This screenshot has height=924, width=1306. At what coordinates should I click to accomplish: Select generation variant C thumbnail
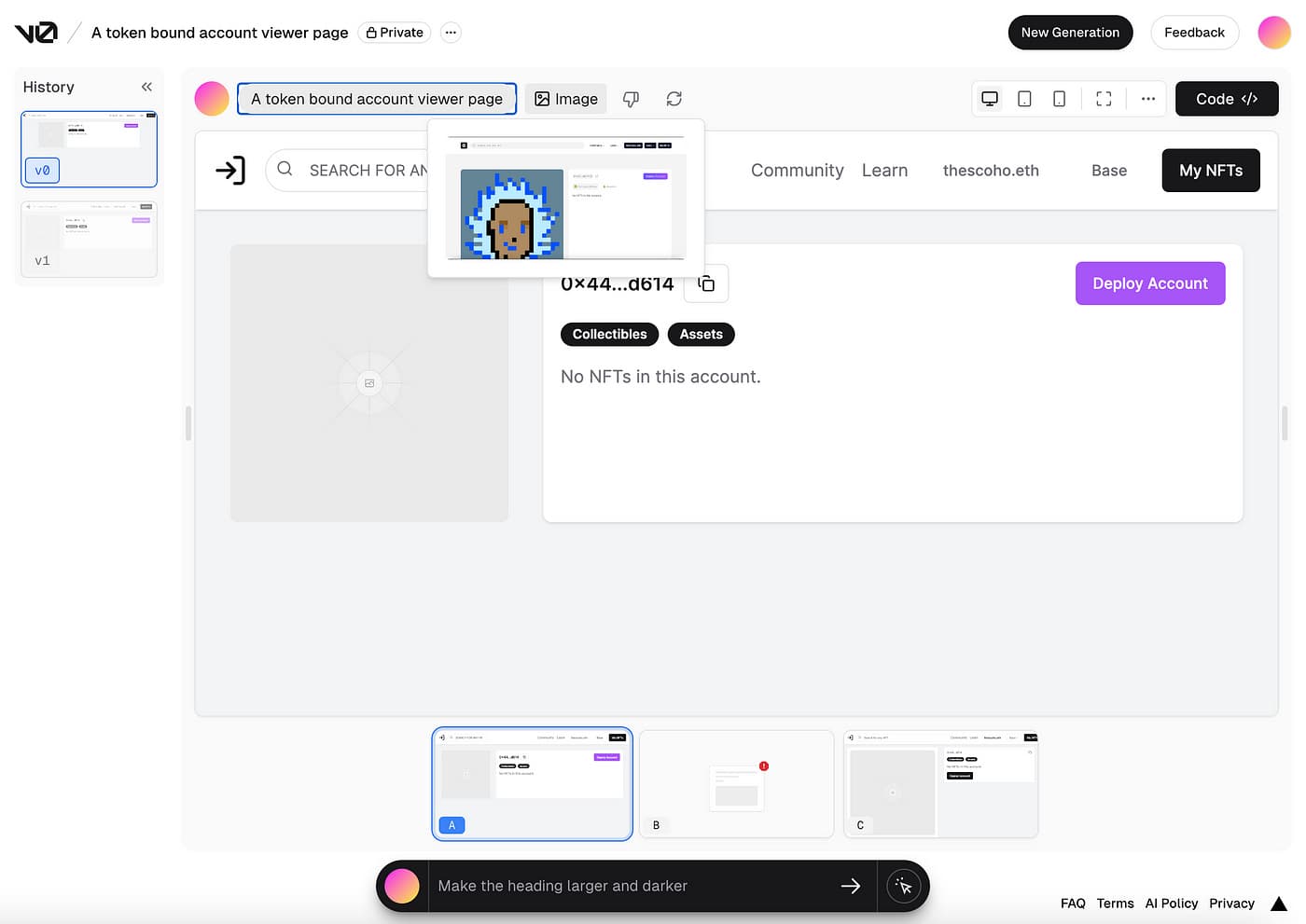point(940,783)
